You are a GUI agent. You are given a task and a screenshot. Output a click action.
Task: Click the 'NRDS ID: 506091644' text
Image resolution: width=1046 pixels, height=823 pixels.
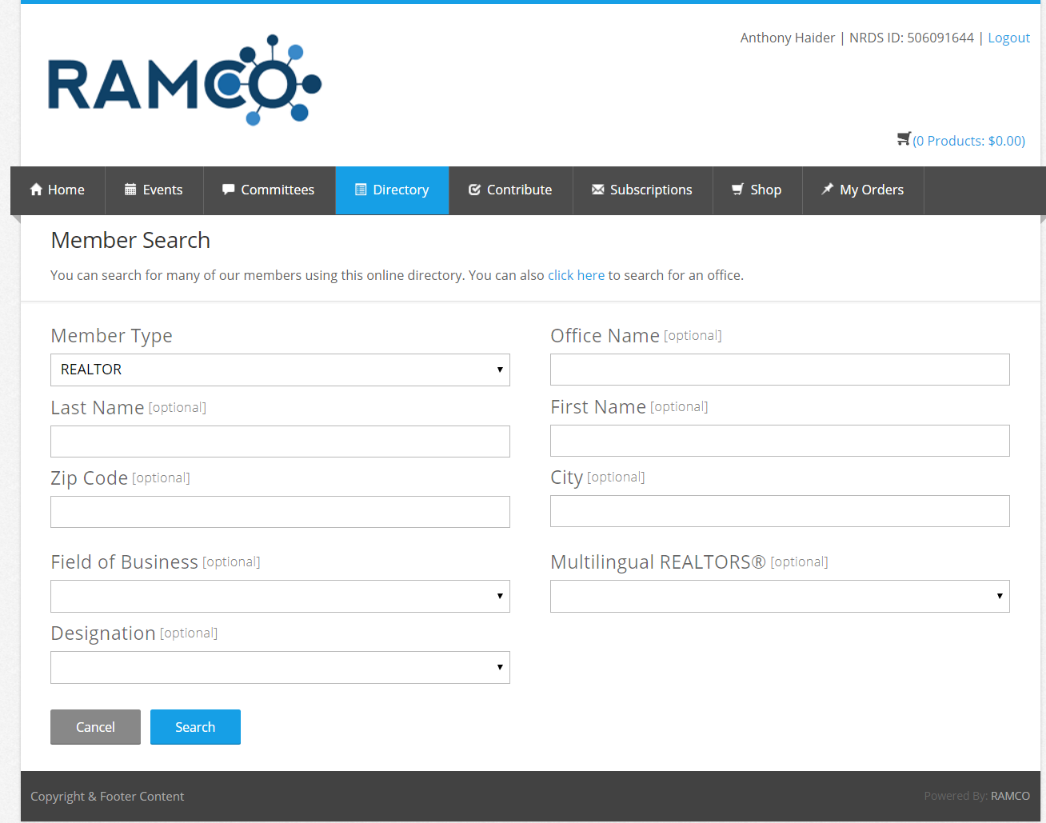point(911,38)
